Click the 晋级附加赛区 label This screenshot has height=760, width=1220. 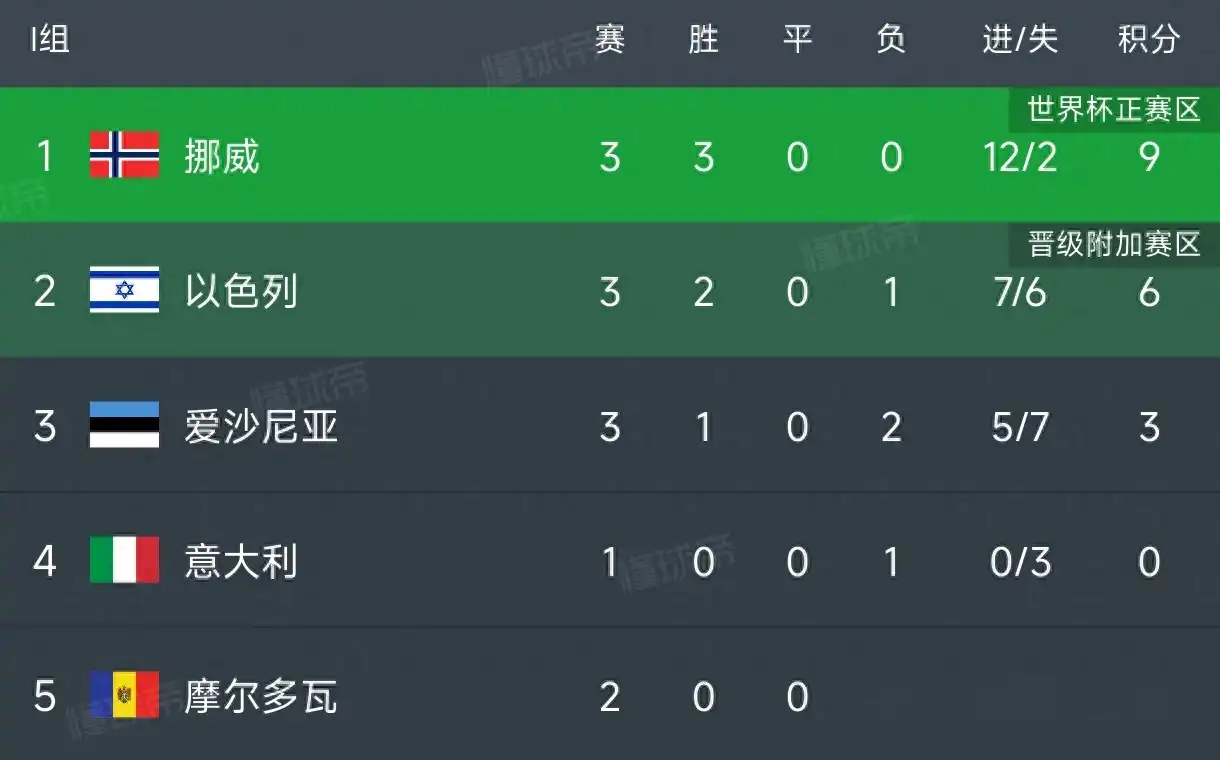click(x=1114, y=244)
